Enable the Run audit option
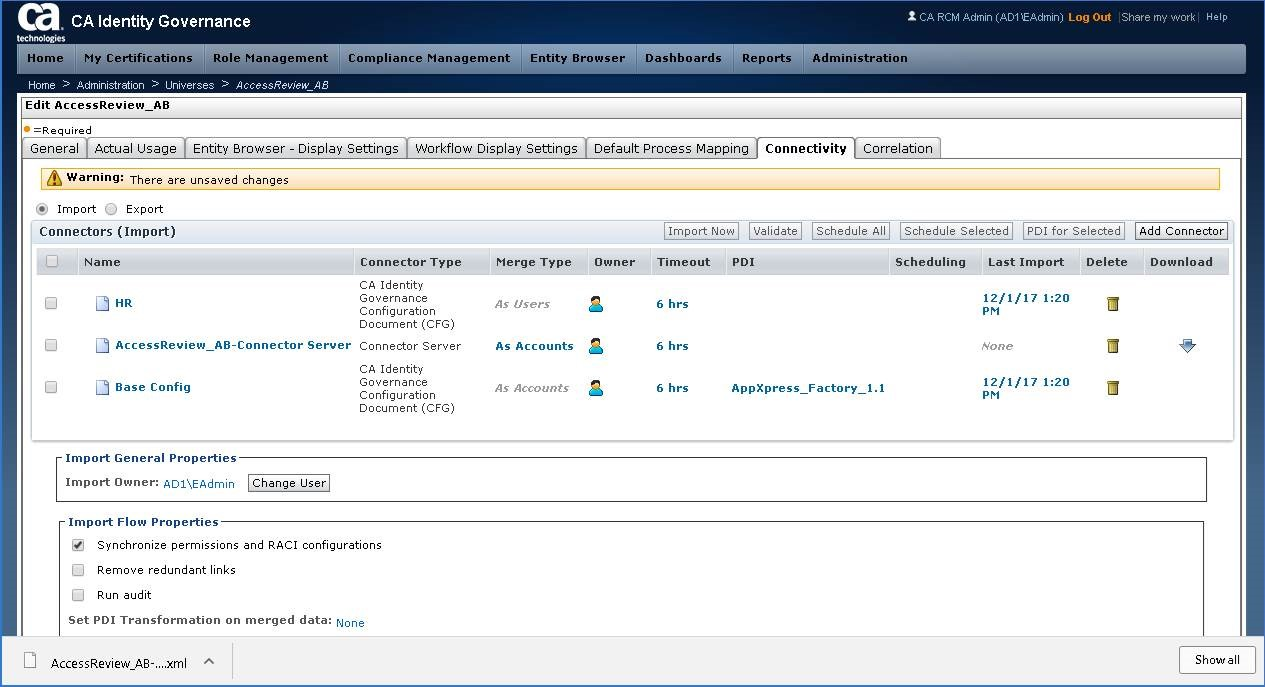 tap(78, 595)
